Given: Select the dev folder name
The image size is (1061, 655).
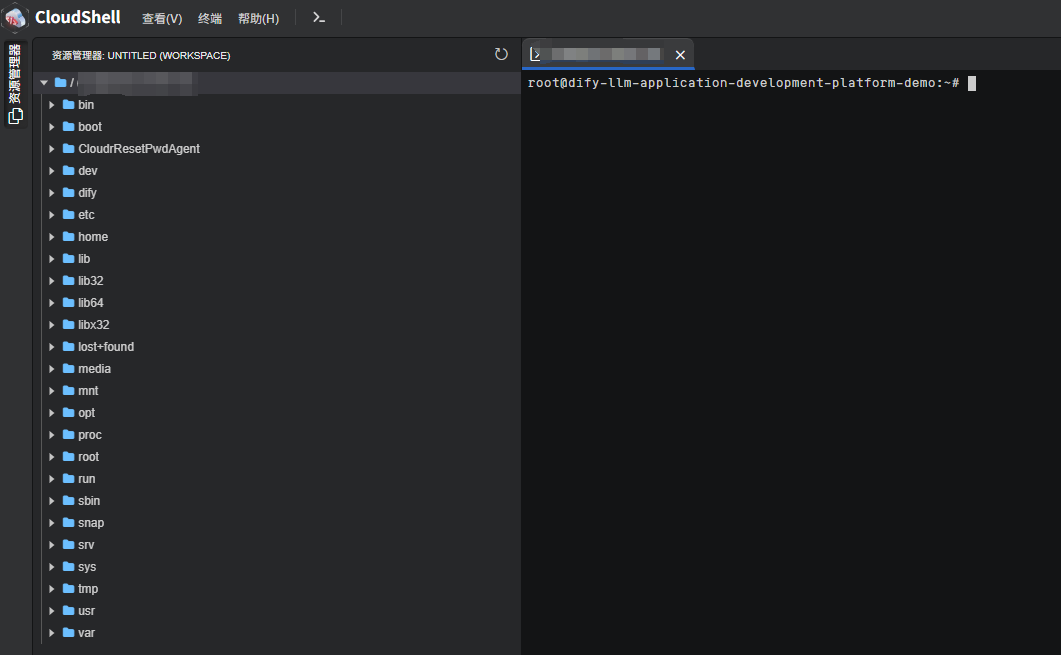Looking at the screenshot, I should click(88, 171).
